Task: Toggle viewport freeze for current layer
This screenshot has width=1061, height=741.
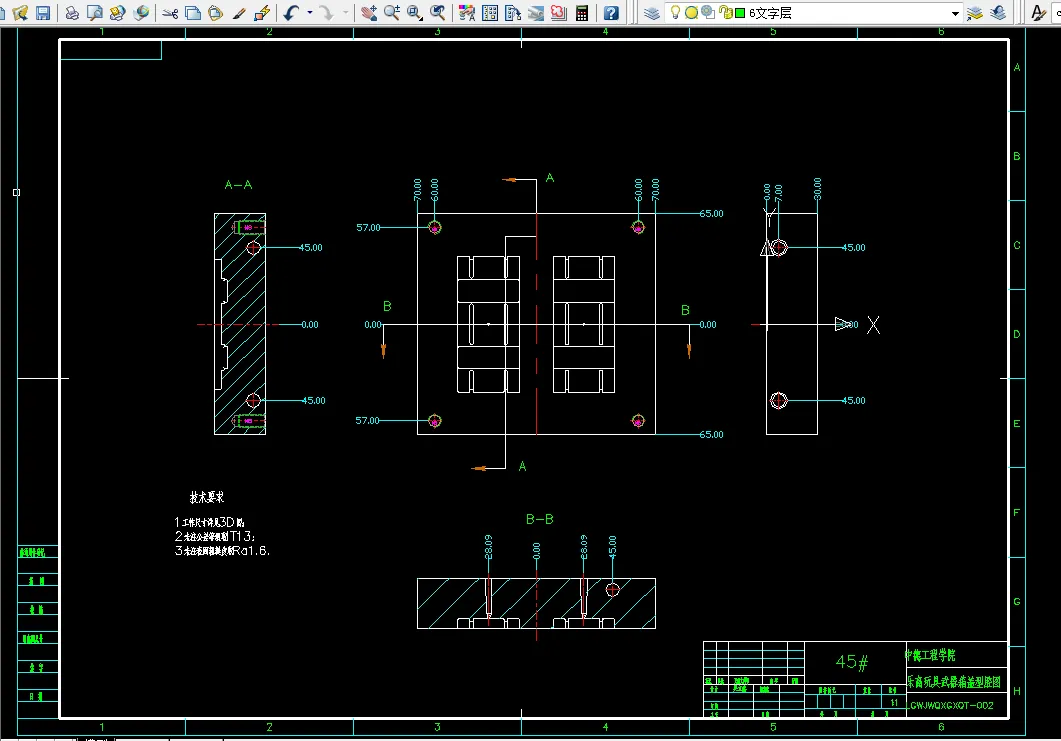Action: coord(708,12)
